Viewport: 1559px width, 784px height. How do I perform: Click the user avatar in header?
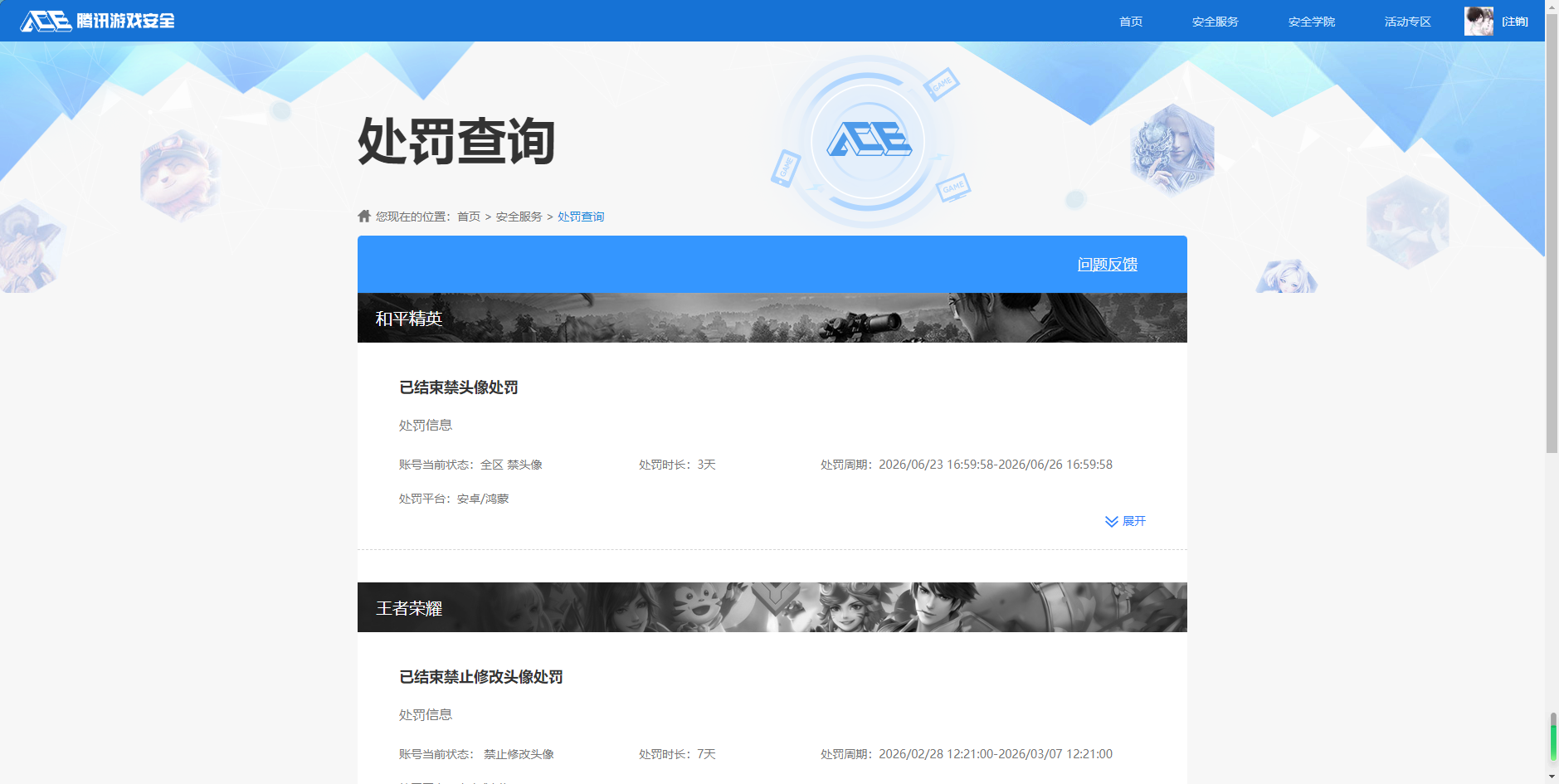coord(1479,21)
